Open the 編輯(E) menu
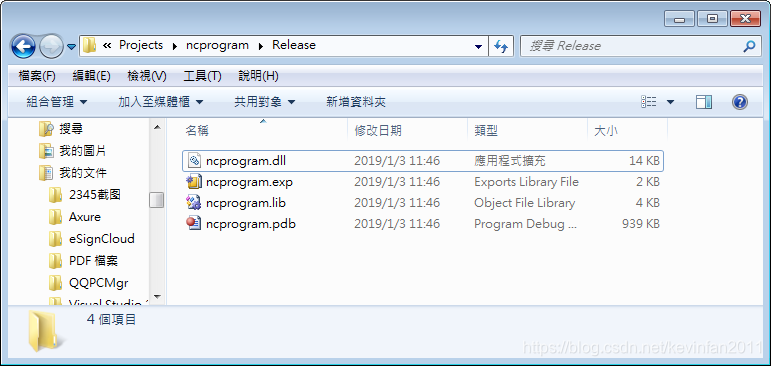This screenshot has height=366, width=771. [x=91, y=76]
